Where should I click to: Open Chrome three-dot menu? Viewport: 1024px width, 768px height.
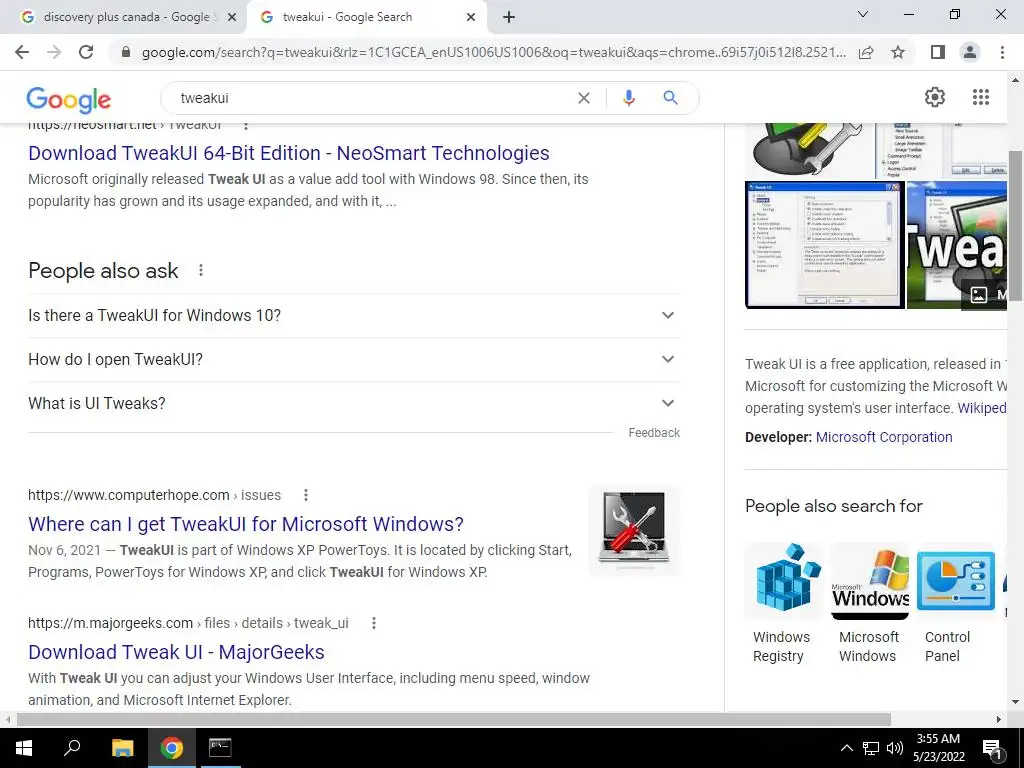tap(1002, 52)
